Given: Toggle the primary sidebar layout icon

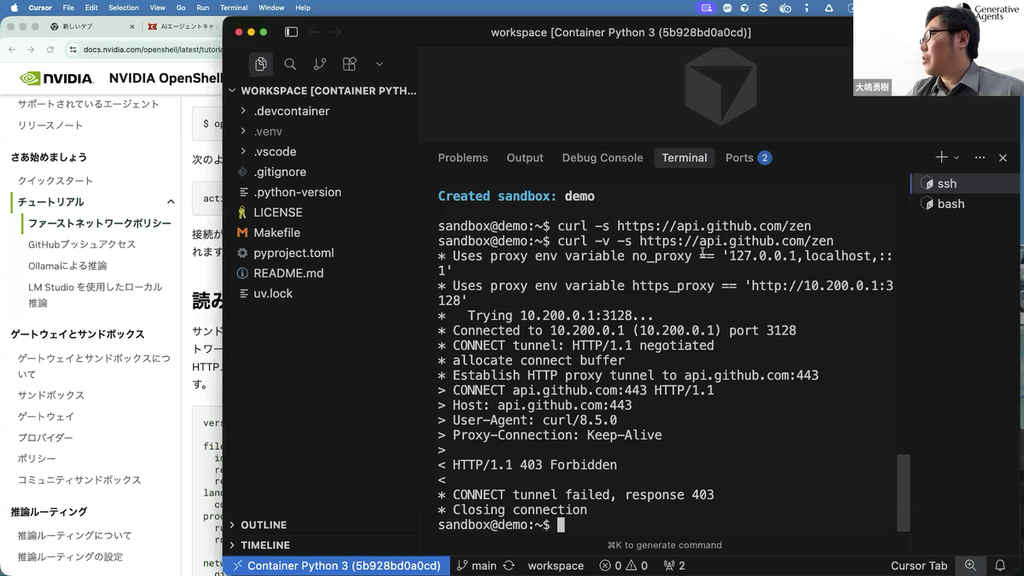Looking at the screenshot, I should coord(291,32).
